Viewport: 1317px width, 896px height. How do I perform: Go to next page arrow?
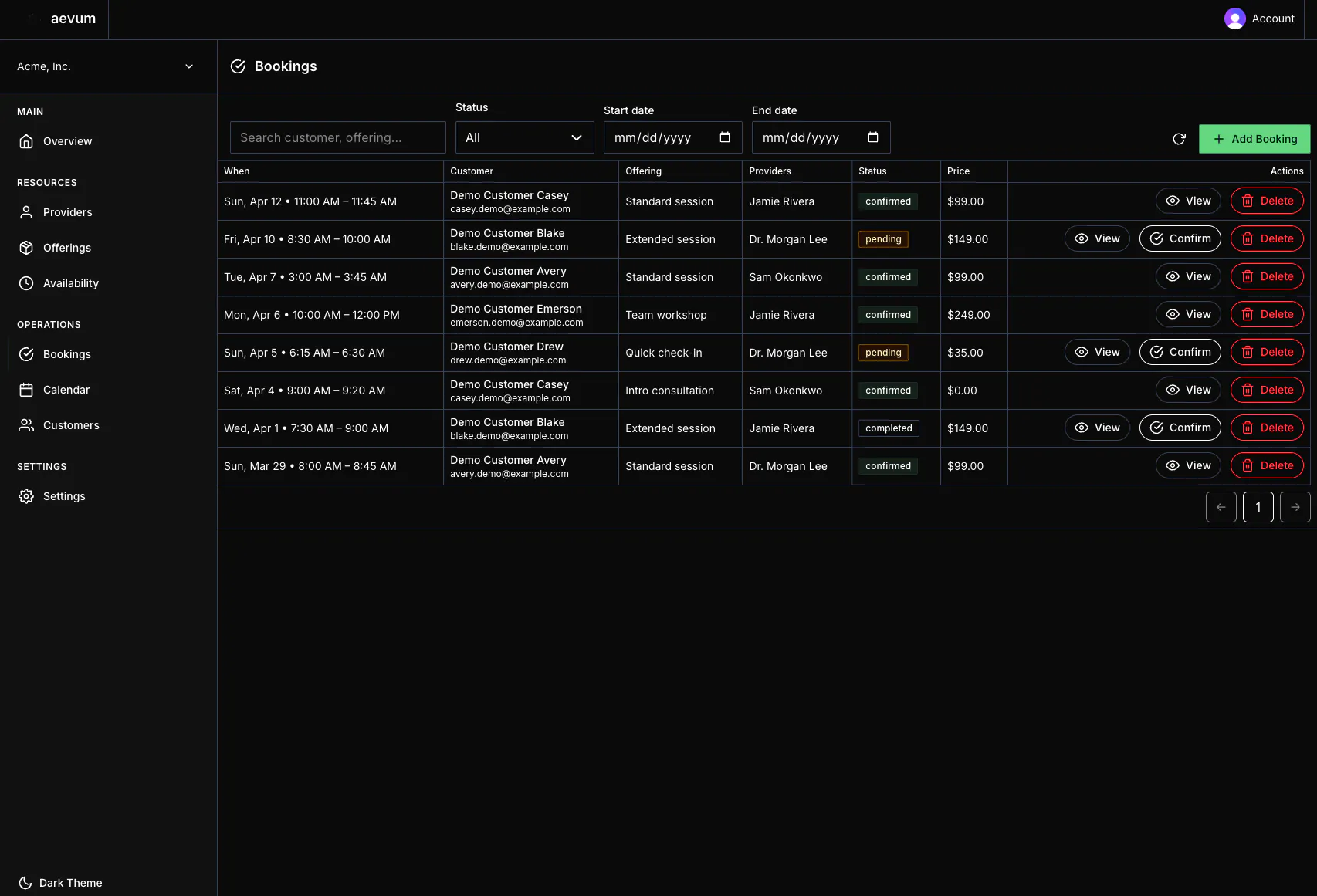point(1295,507)
